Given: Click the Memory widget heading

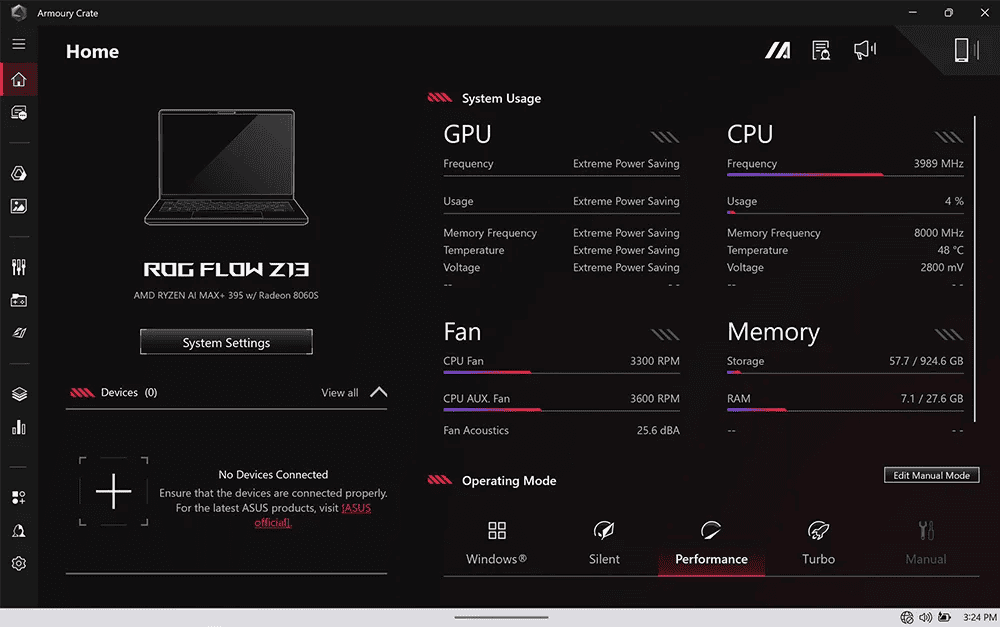Looking at the screenshot, I should (773, 332).
